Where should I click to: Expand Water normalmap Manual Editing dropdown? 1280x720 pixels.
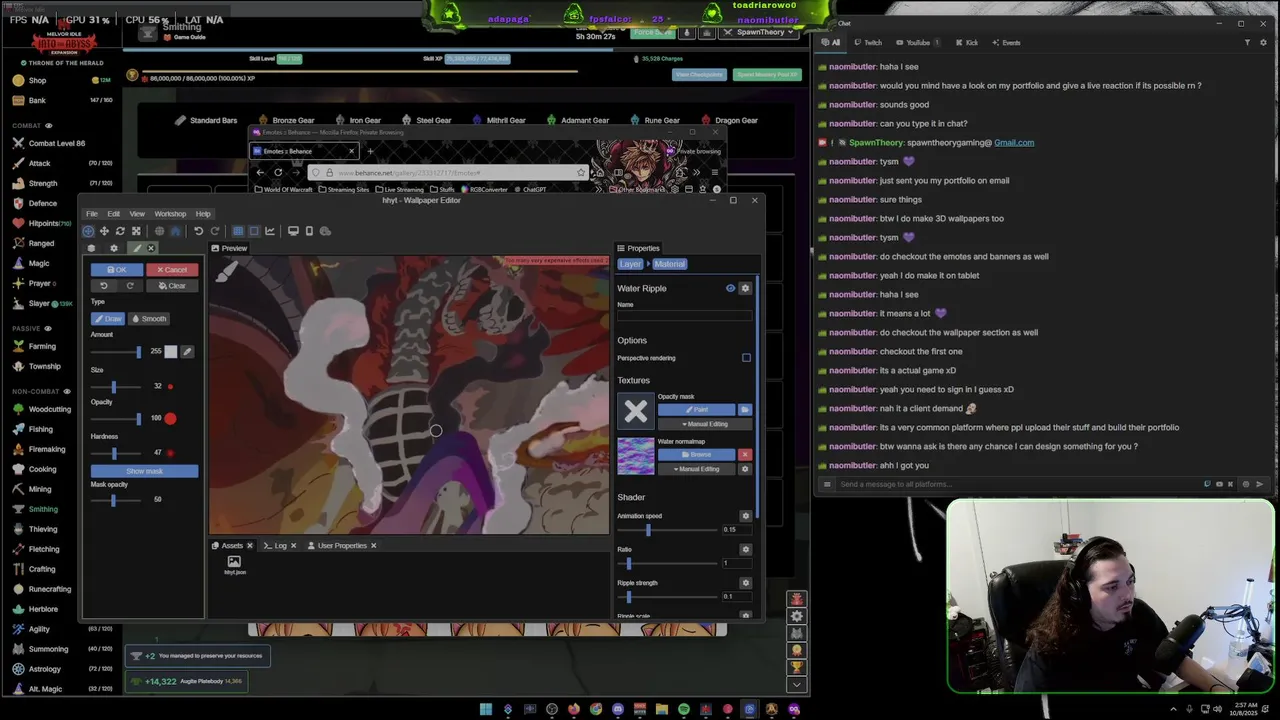(696, 469)
